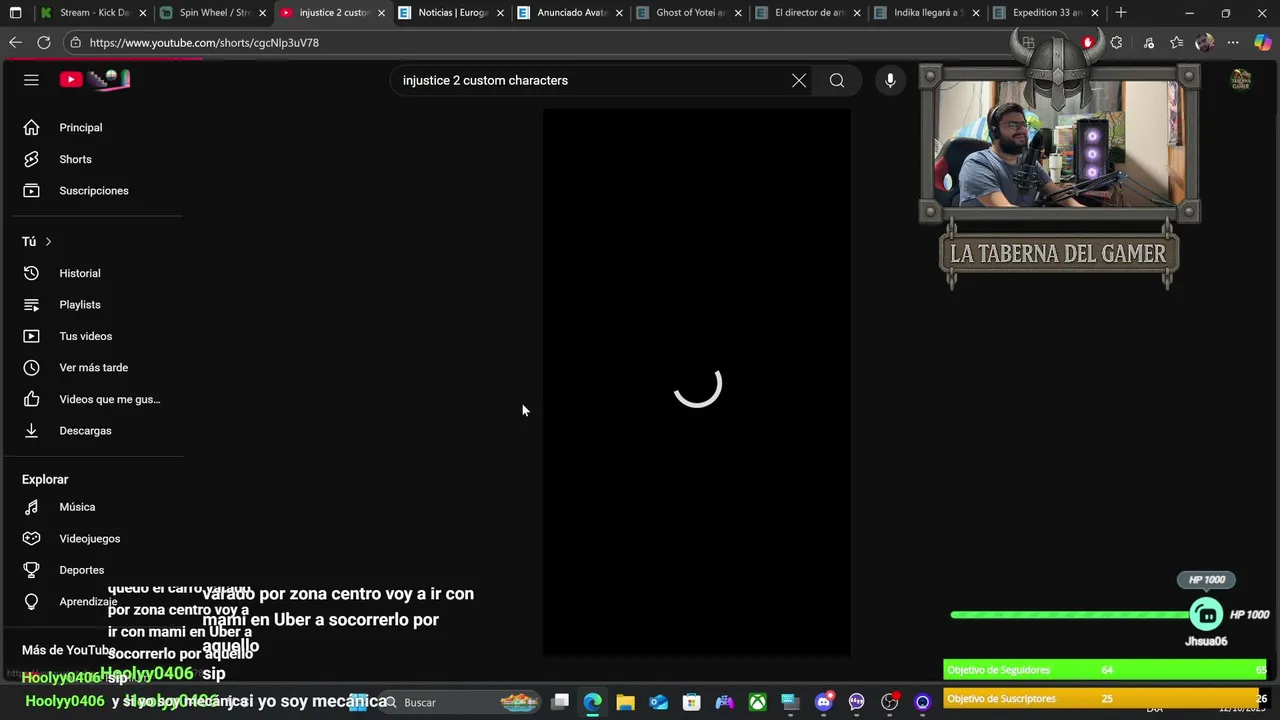Screen dimensions: 1280x720
Task: Start voice search with the microphone icon
Action: 890,80
